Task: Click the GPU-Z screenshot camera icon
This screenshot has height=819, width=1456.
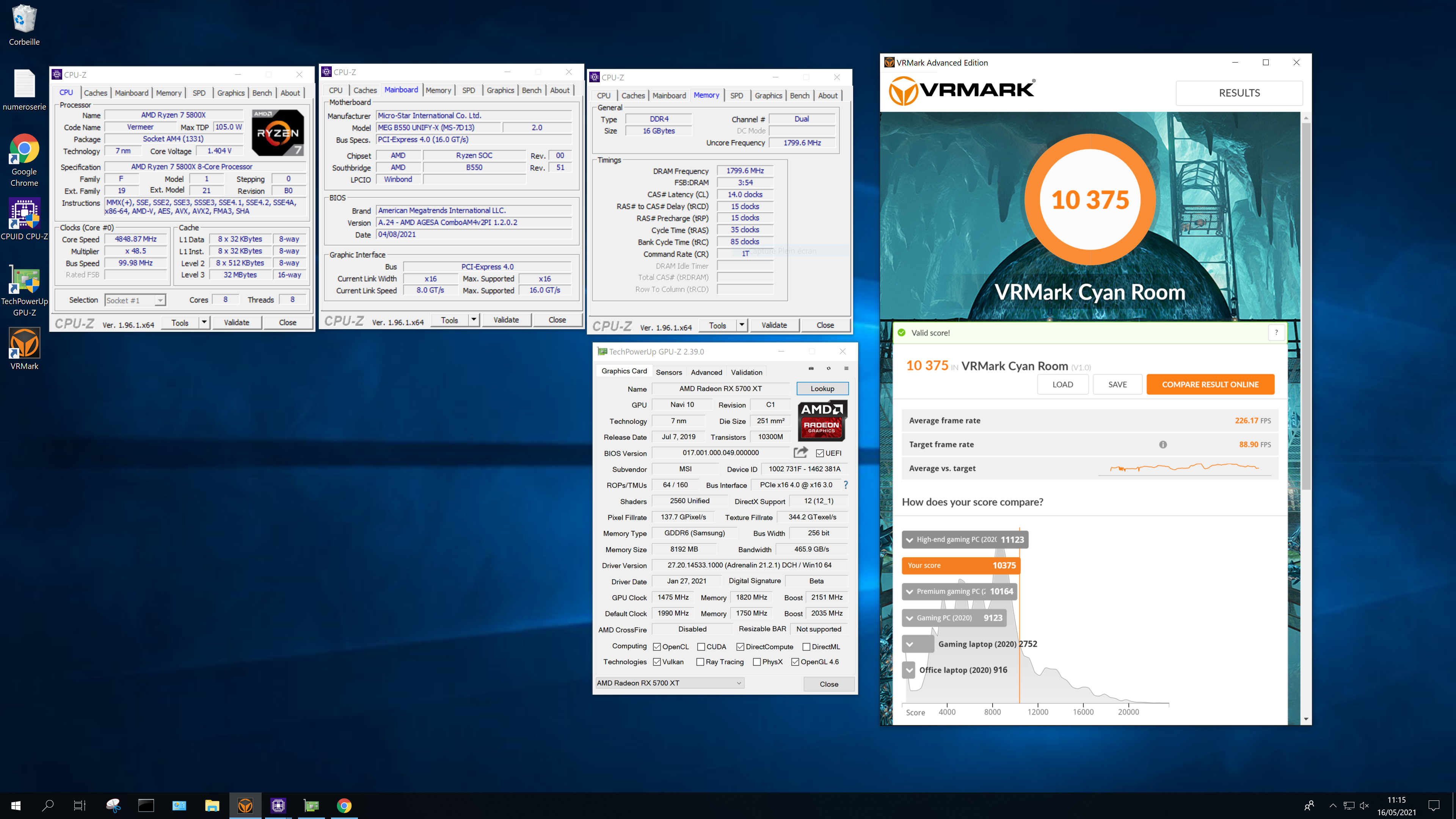Action: (x=811, y=369)
